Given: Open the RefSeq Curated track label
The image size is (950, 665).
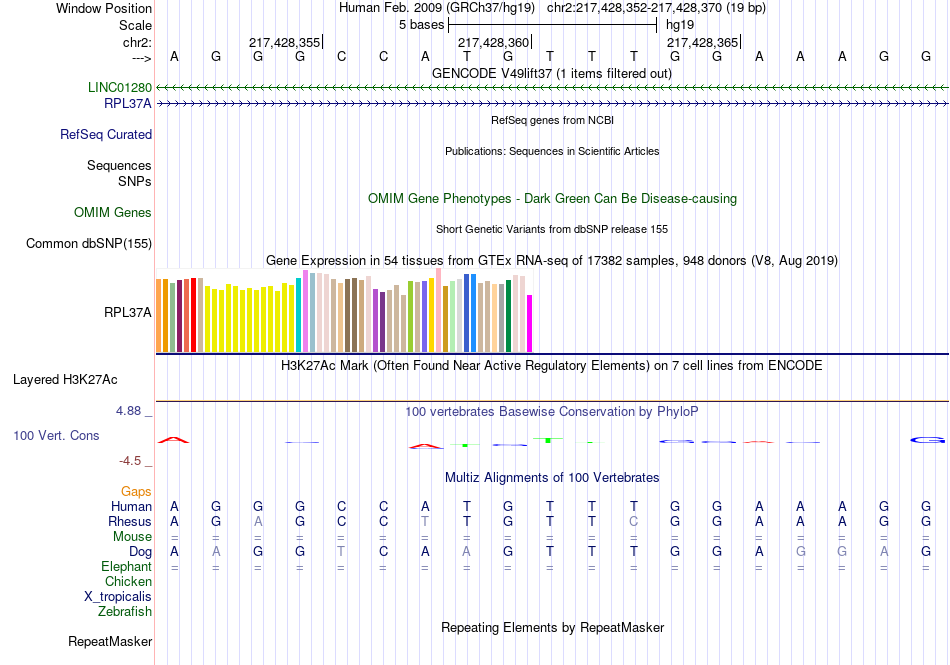Looking at the screenshot, I should click(x=106, y=134).
